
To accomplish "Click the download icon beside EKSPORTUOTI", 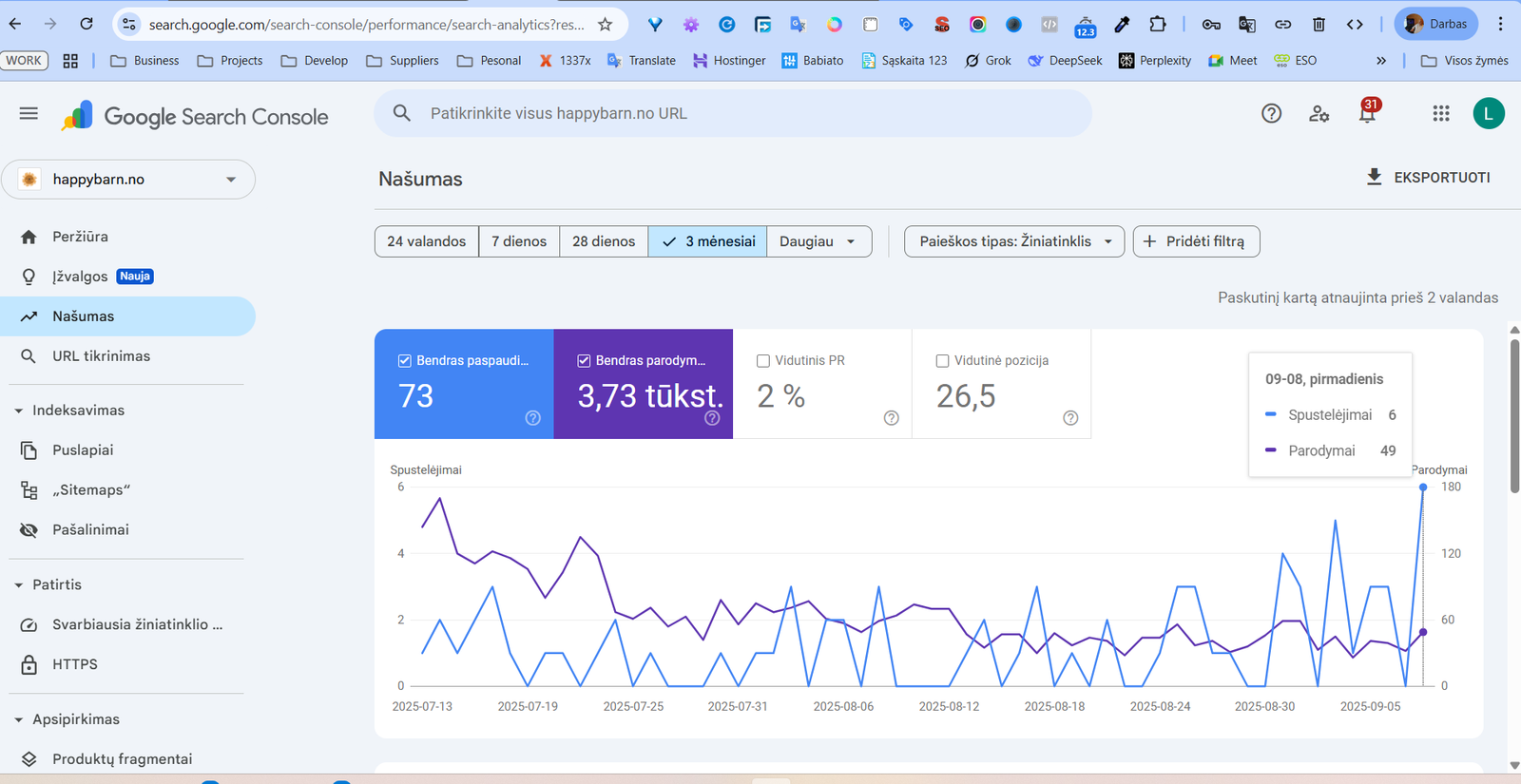I will (x=1374, y=178).
